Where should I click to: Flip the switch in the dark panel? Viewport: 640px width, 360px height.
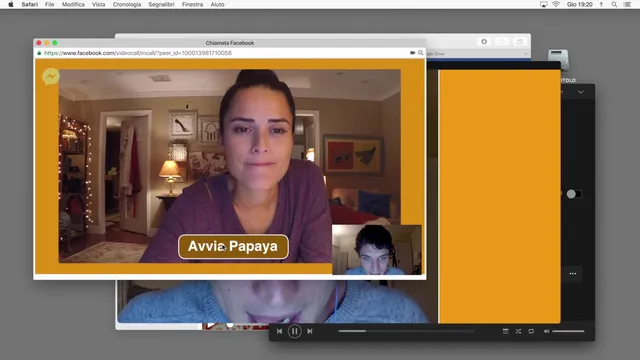pos(573,194)
